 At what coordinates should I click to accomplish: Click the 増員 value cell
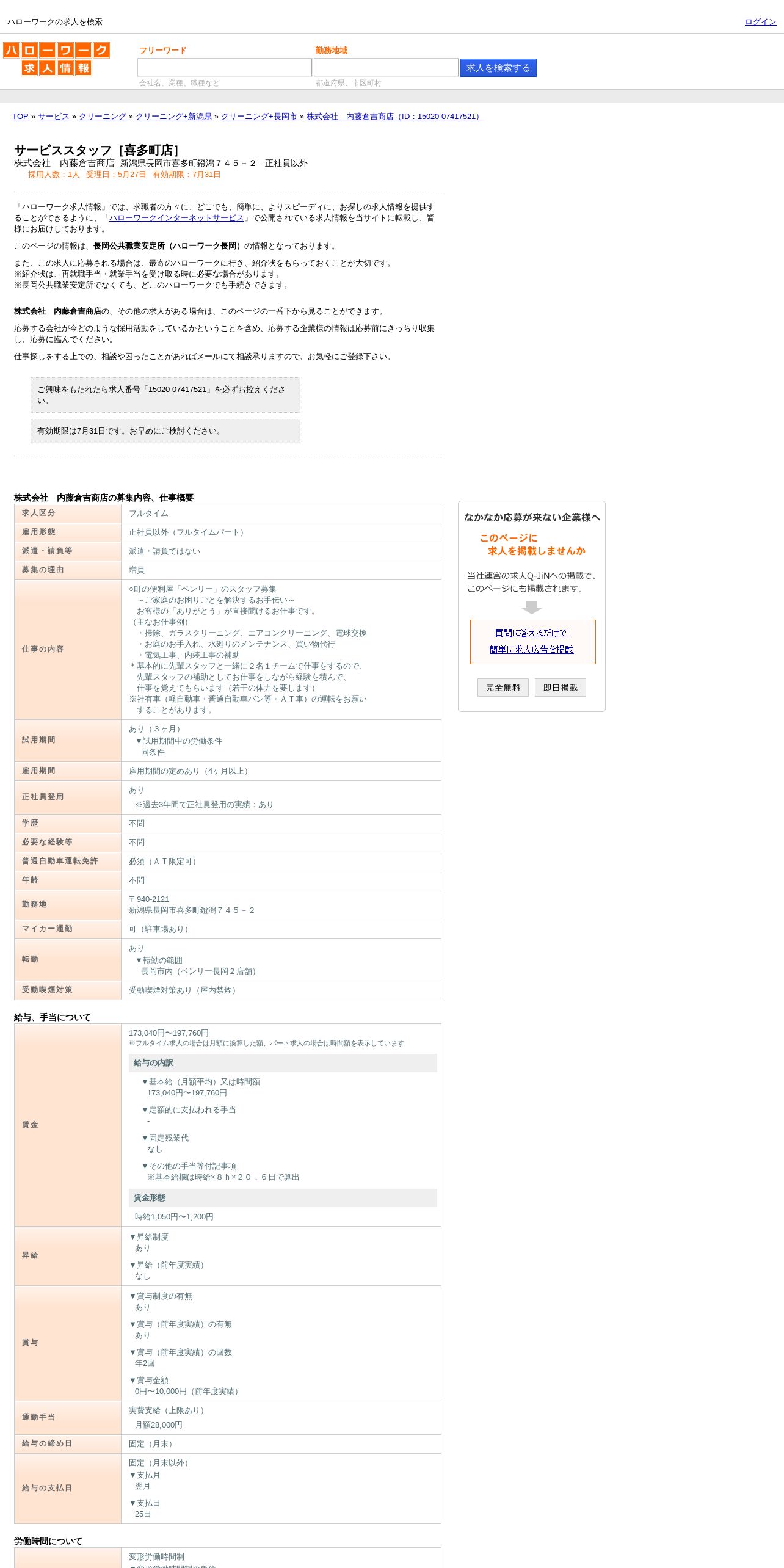click(281, 570)
